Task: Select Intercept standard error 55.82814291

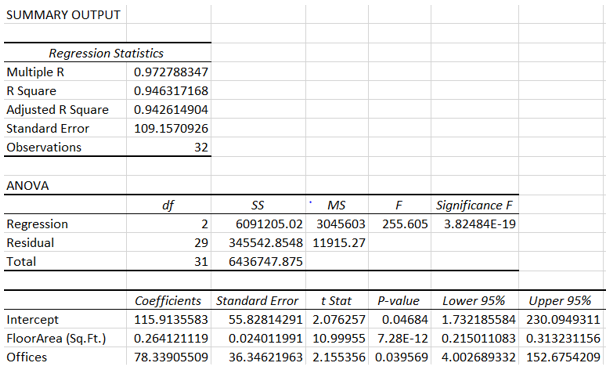Action: click(x=266, y=320)
